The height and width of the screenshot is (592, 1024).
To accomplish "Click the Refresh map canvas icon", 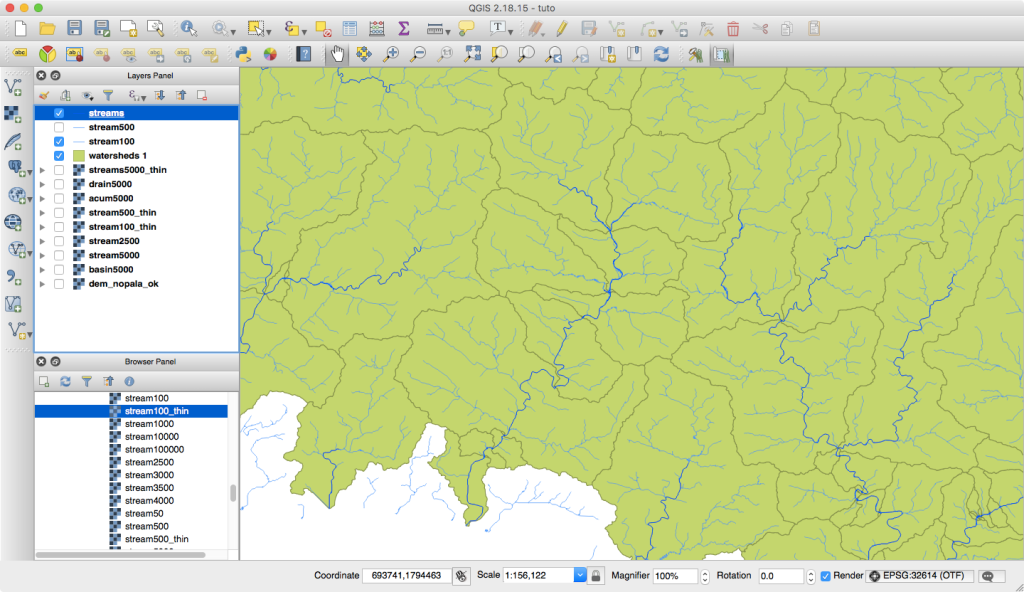I will point(661,54).
